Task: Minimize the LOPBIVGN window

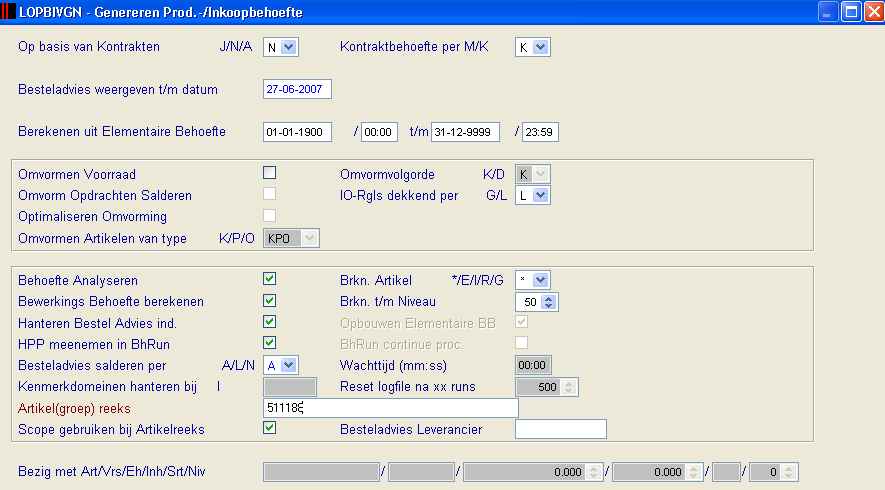Action: (827, 12)
